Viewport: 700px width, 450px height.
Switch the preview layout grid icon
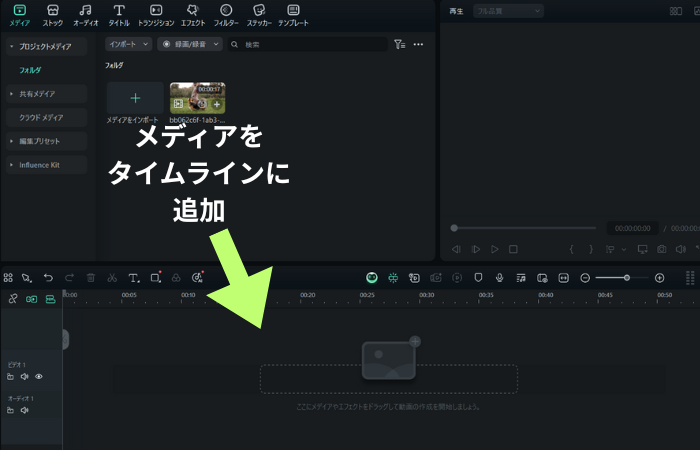[x=676, y=11]
